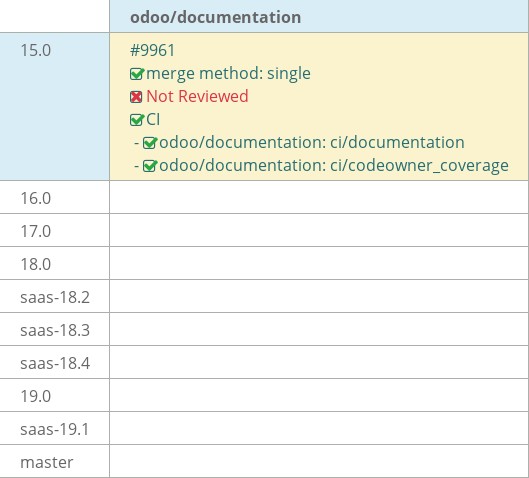The width and height of the screenshot is (529, 478).
Task: Select the saas-18.4 branch row label
Action: [55, 363]
